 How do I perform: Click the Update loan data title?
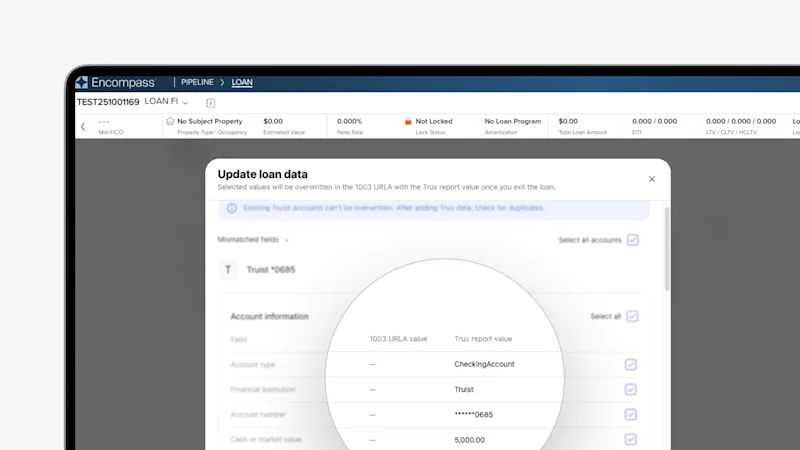point(263,174)
